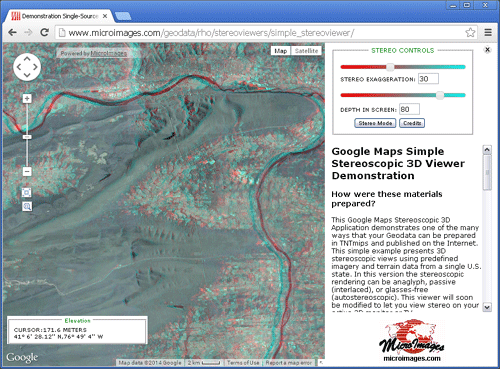Zoom out with the minus button
Image resolution: width=500 pixels, height=369 pixels.
click(27, 171)
